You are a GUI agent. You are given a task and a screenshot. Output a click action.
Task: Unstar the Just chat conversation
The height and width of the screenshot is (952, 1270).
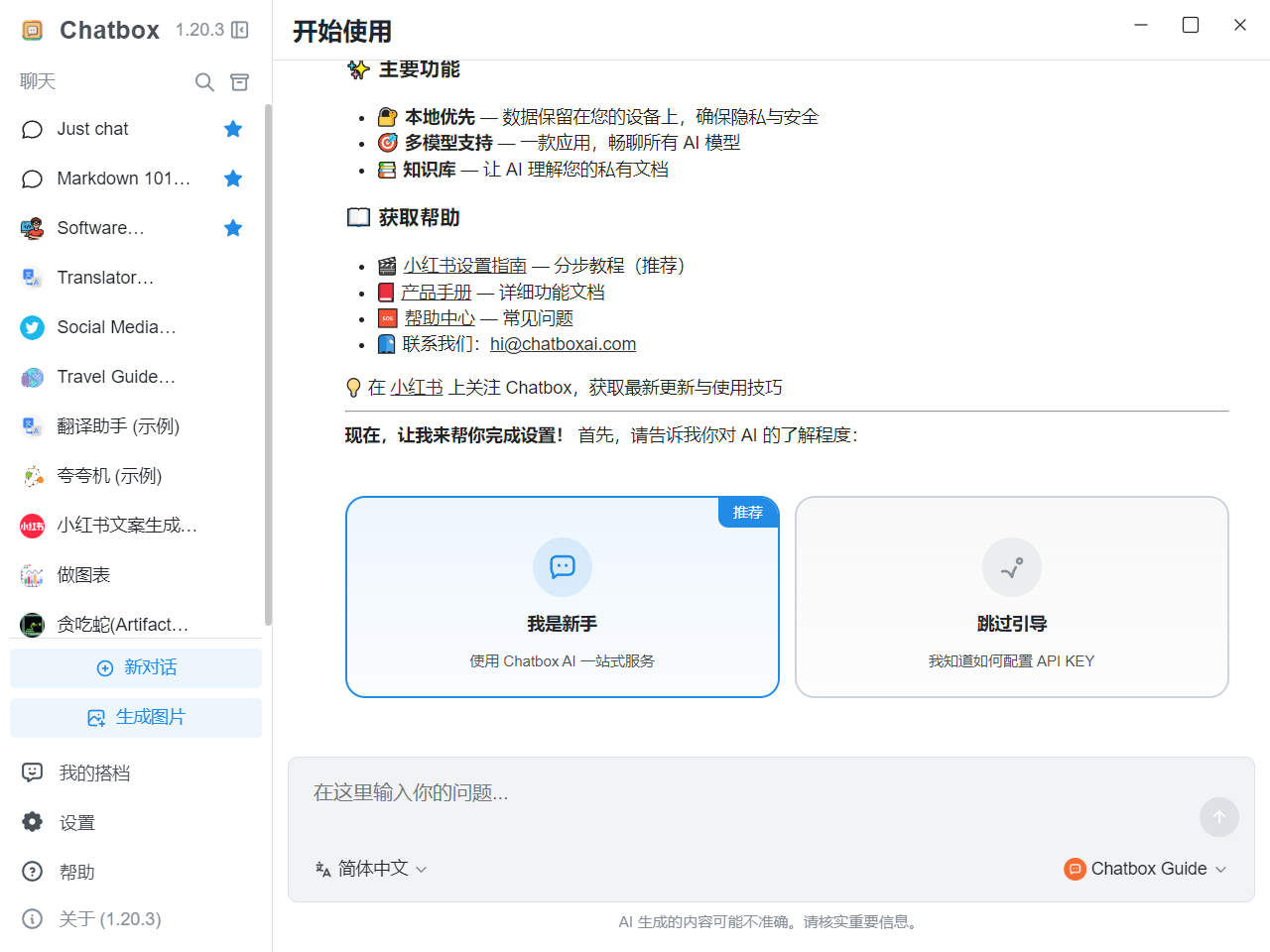[x=233, y=129]
